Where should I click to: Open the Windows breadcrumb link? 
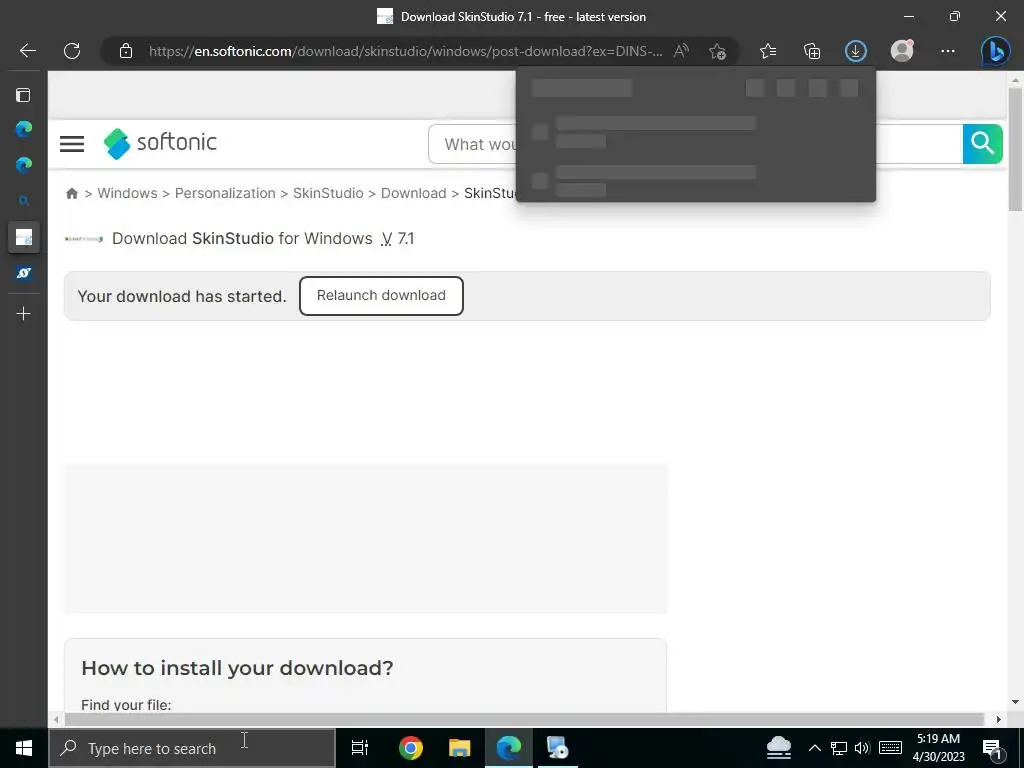tap(127, 193)
